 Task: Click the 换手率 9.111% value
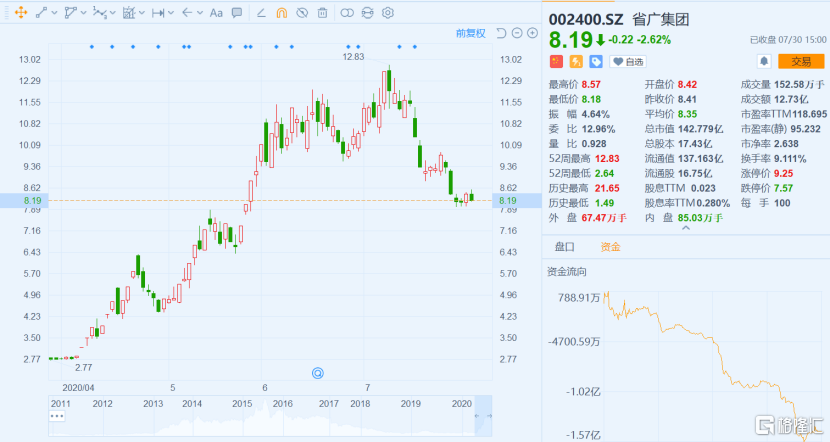tap(790, 158)
